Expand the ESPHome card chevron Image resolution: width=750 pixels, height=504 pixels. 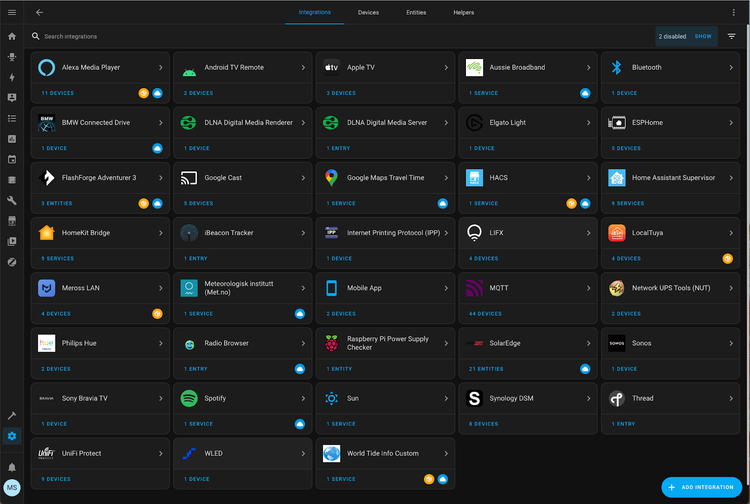[731, 122]
